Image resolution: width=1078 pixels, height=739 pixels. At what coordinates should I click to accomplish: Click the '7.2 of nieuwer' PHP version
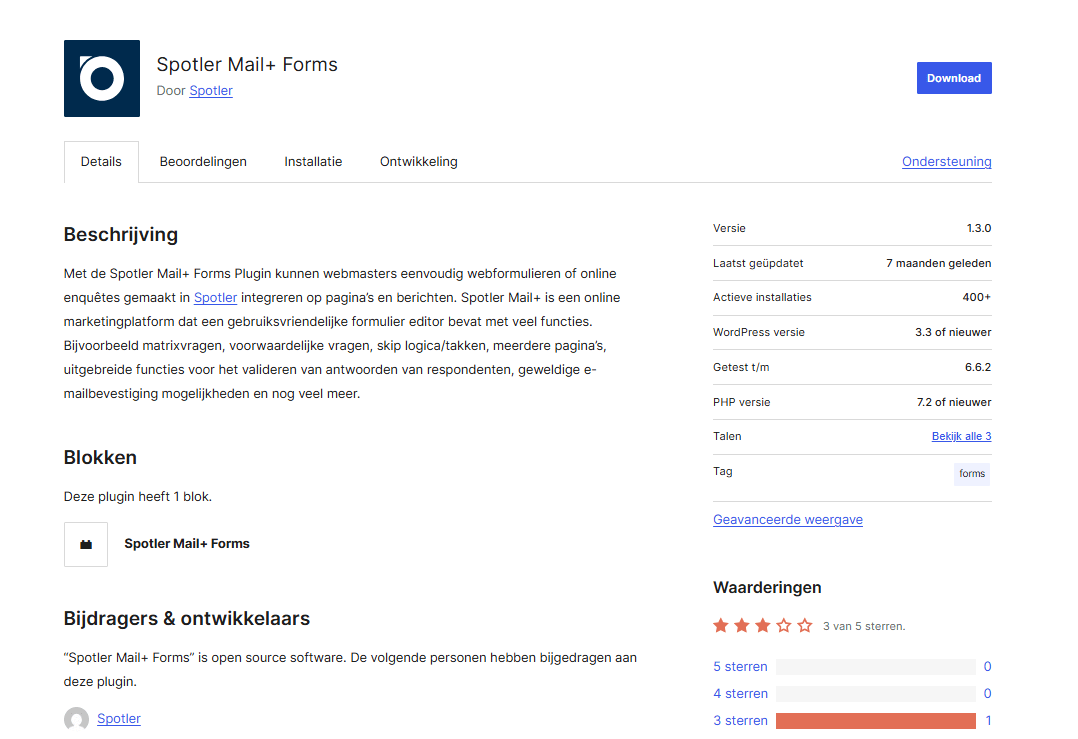(954, 402)
